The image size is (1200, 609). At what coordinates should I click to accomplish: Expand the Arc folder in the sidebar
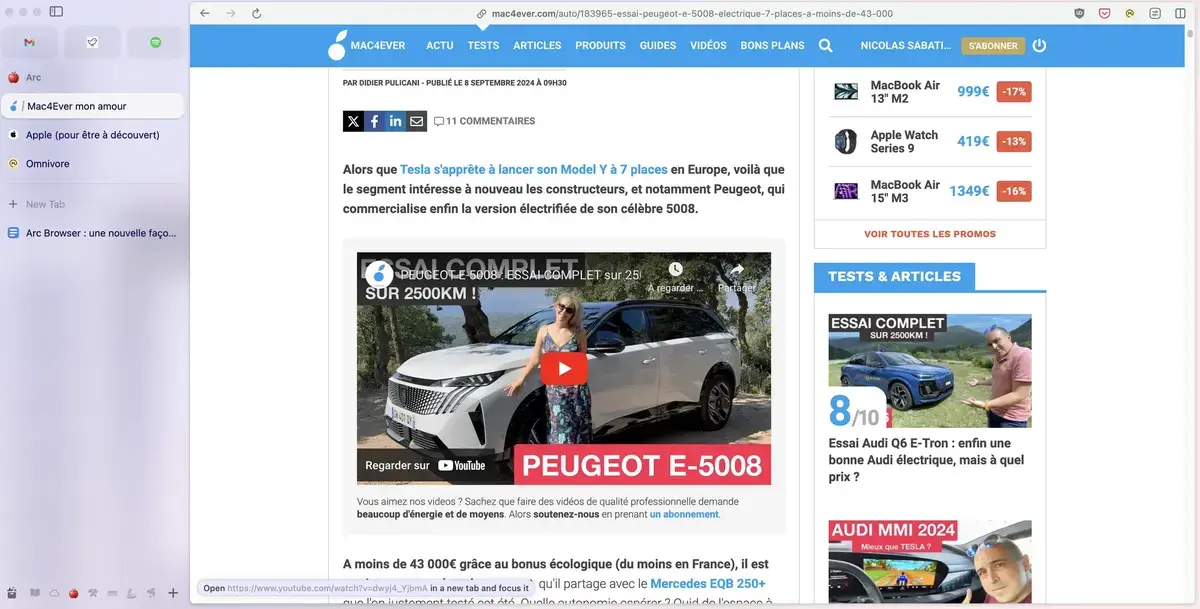pyautogui.click(x=33, y=76)
